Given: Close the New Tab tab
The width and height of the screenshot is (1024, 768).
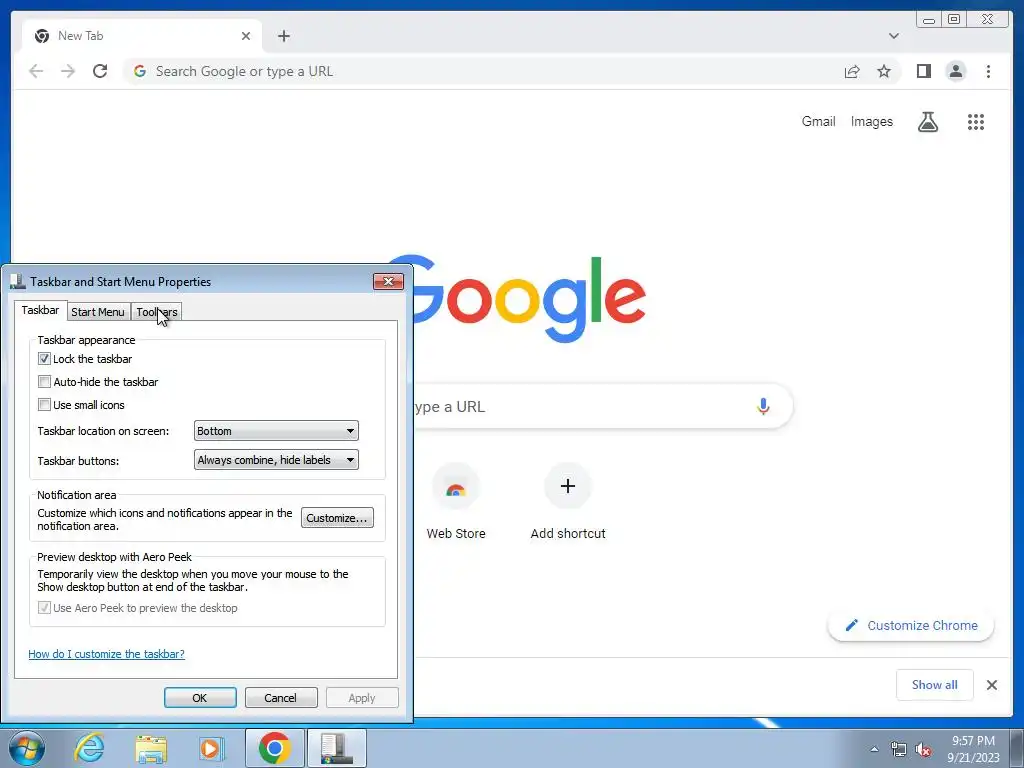Looking at the screenshot, I should coord(246,36).
